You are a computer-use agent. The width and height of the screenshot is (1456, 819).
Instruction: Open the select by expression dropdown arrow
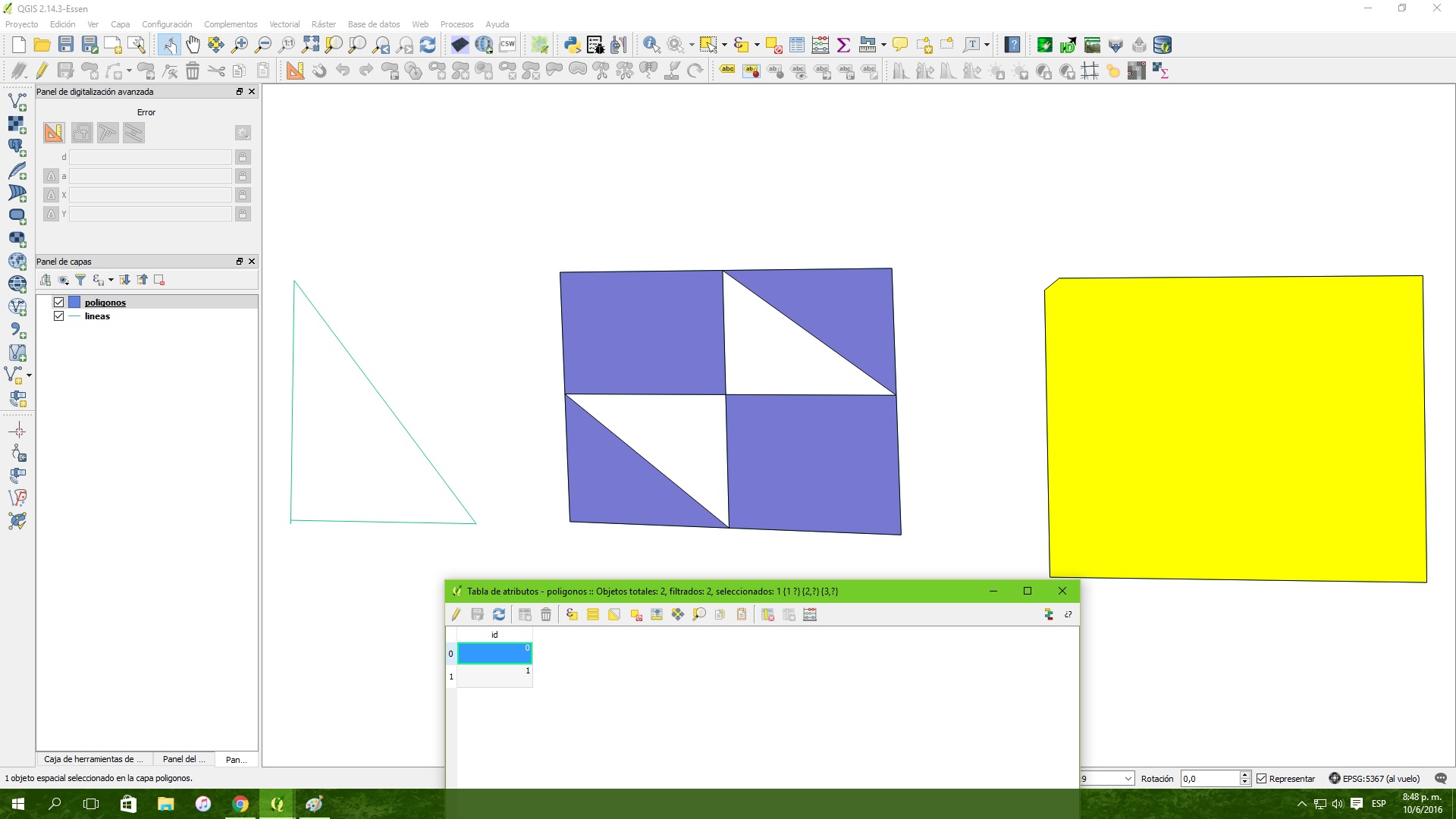coord(757,45)
